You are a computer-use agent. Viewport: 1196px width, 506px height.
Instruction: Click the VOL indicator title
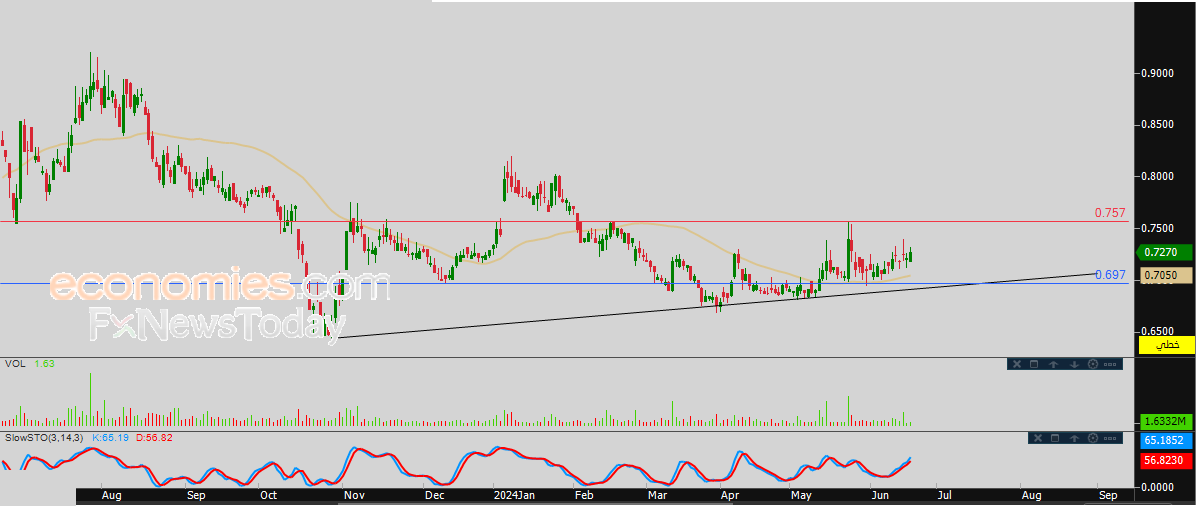(15, 364)
